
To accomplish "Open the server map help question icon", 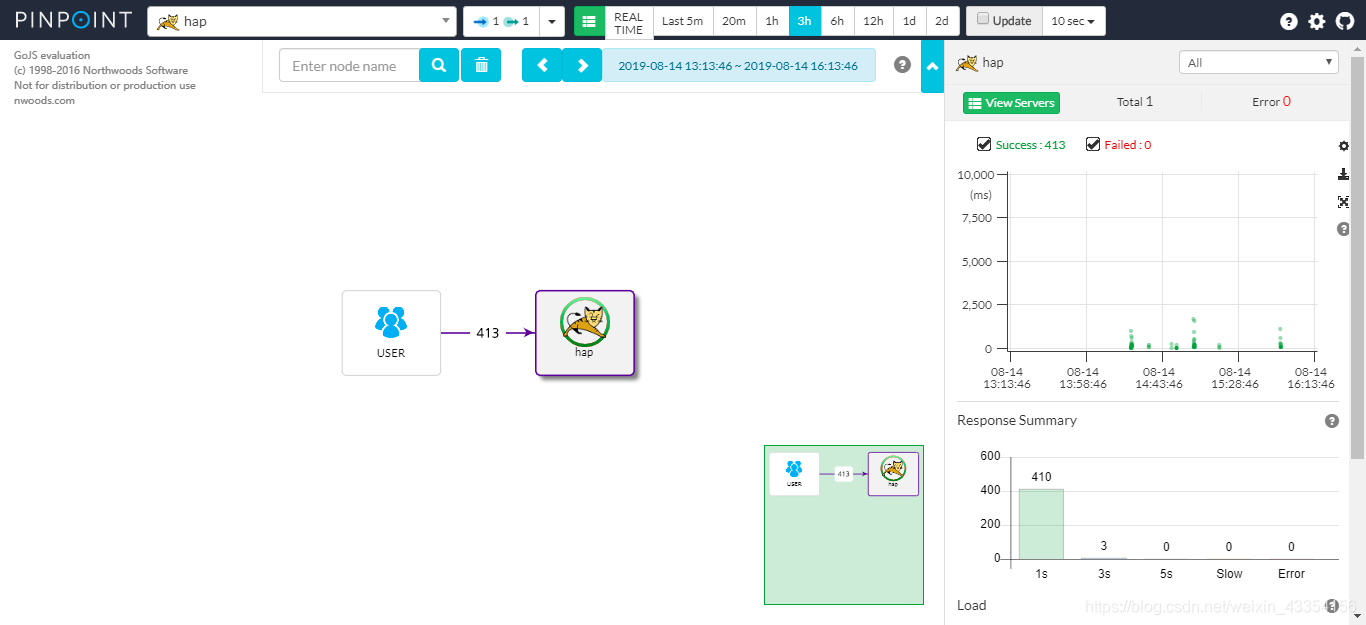I will [902, 65].
